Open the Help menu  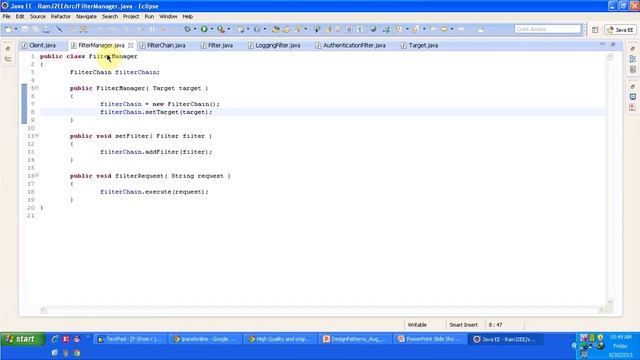click(x=187, y=17)
